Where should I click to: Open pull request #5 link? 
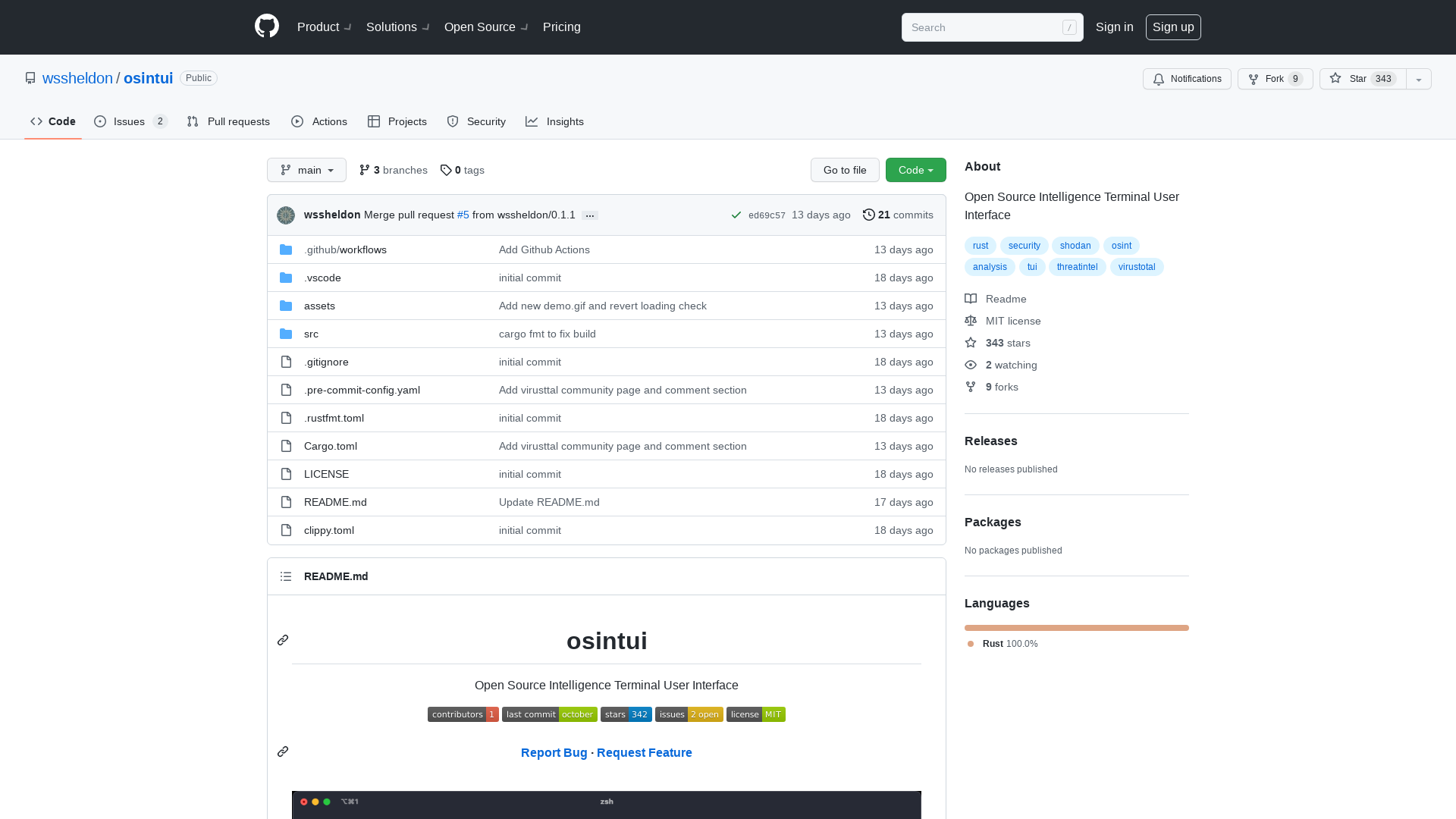click(463, 215)
